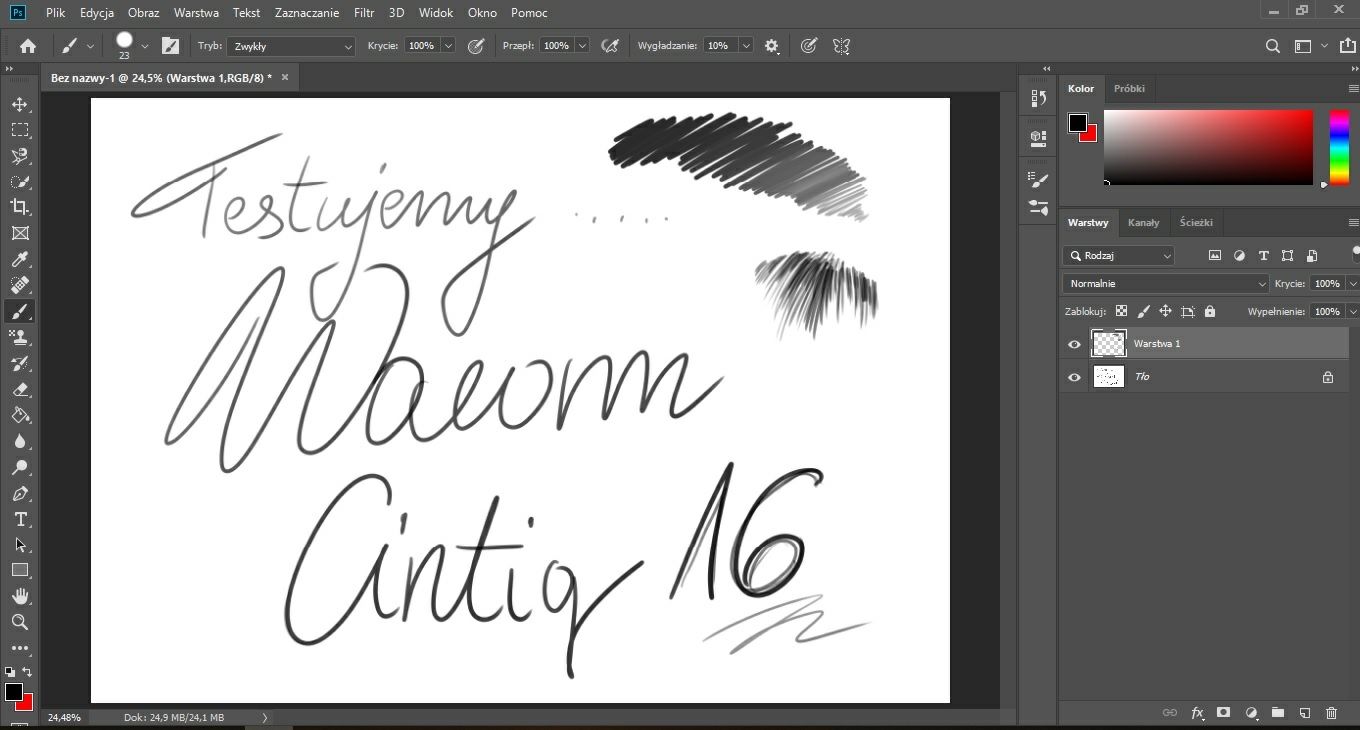The width and height of the screenshot is (1360, 730).
Task: Select the Type tool
Action: (x=19, y=519)
